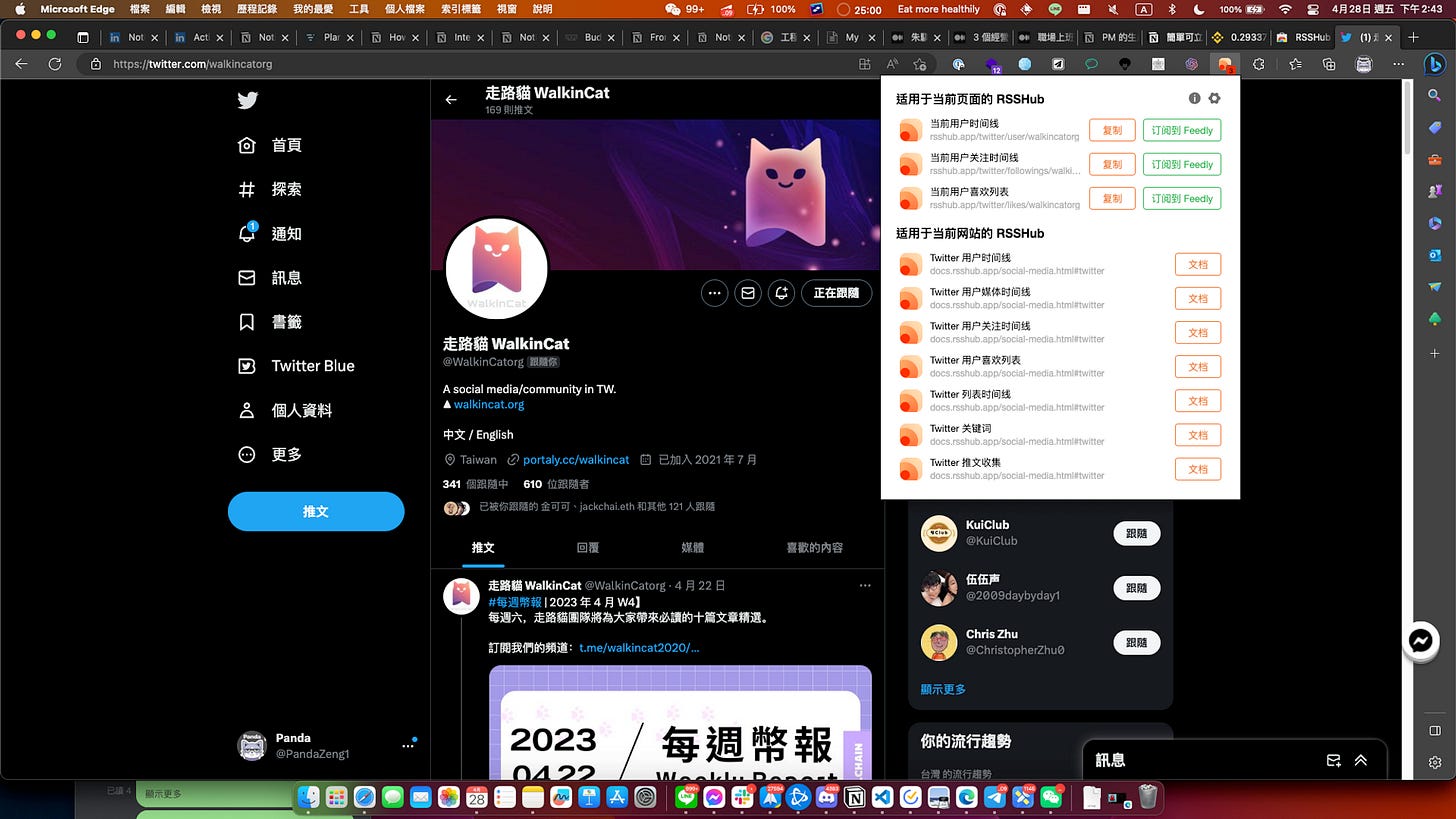Open profile three-dot more menu
The height and width of the screenshot is (819, 1456).
pos(714,293)
